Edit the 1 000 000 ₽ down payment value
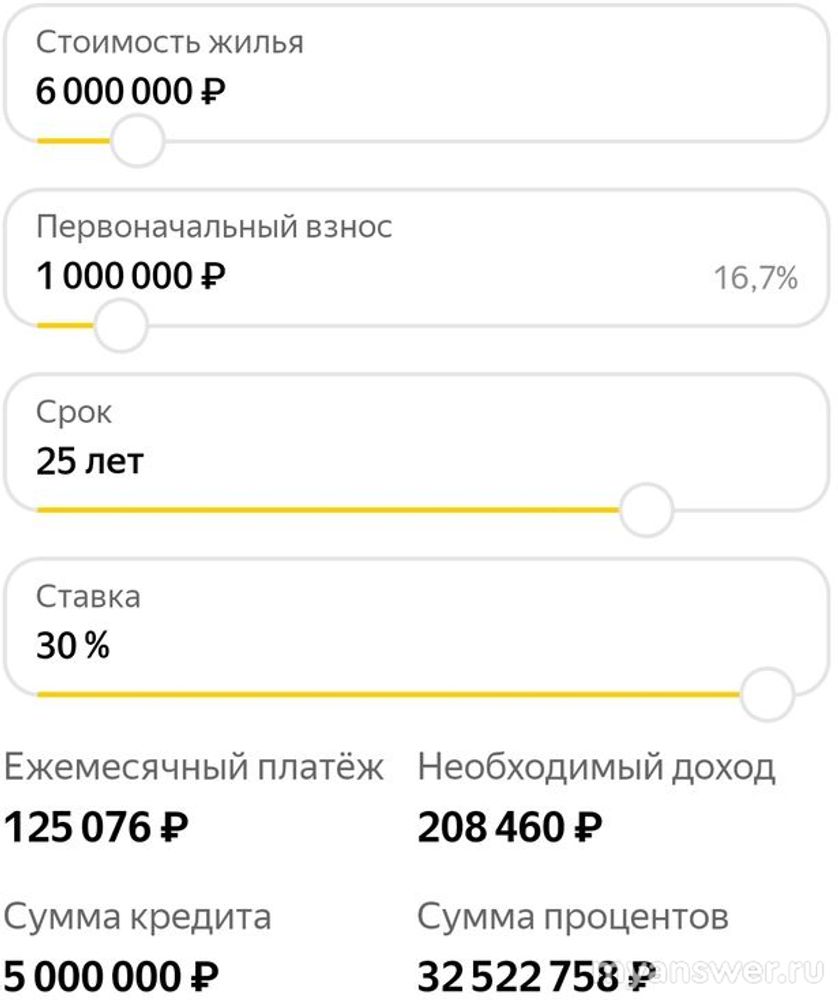This screenshot has height=1000, width=838. (131, 276)
